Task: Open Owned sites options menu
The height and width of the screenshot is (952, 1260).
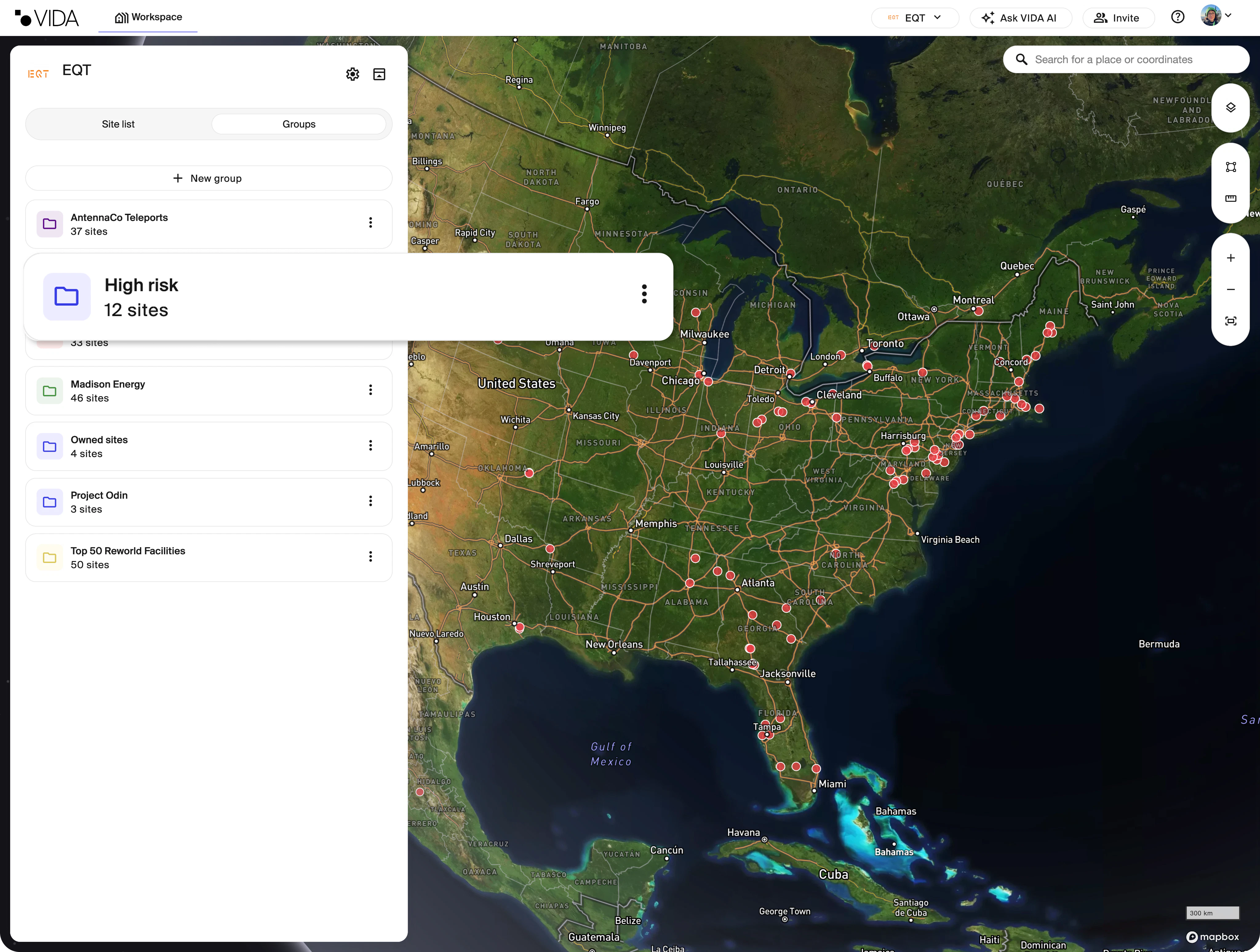Action: 370,445
